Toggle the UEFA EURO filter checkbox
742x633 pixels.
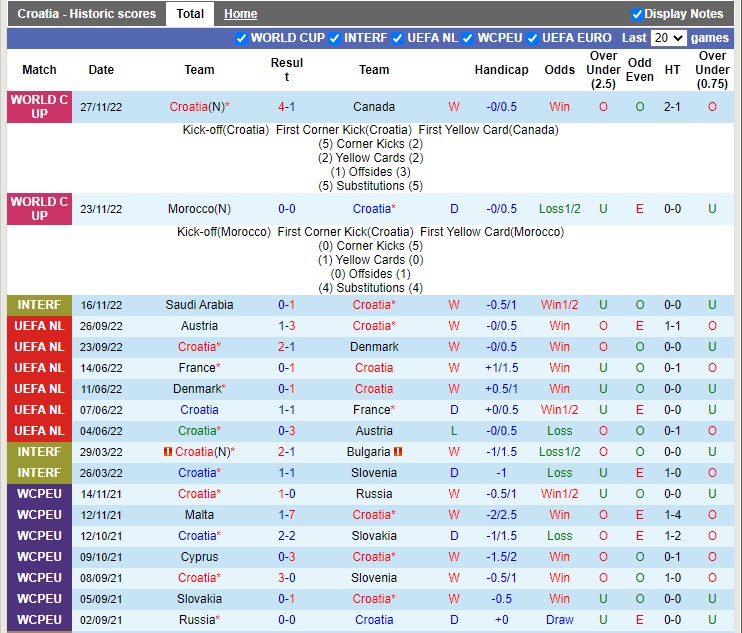[532, 38]
